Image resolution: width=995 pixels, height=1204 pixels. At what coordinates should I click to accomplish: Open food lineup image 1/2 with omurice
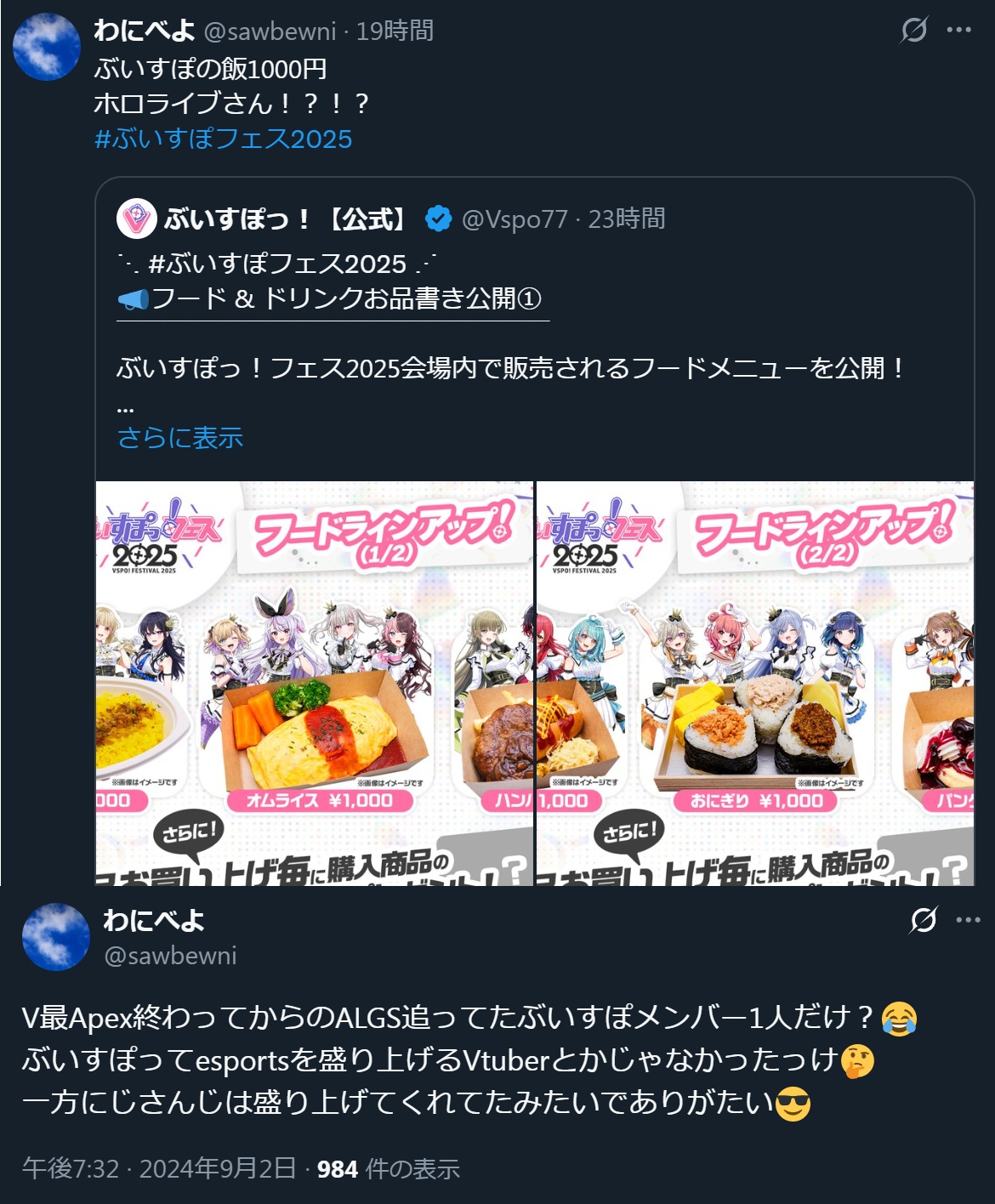pyautogui.click(x=315, y=684)
